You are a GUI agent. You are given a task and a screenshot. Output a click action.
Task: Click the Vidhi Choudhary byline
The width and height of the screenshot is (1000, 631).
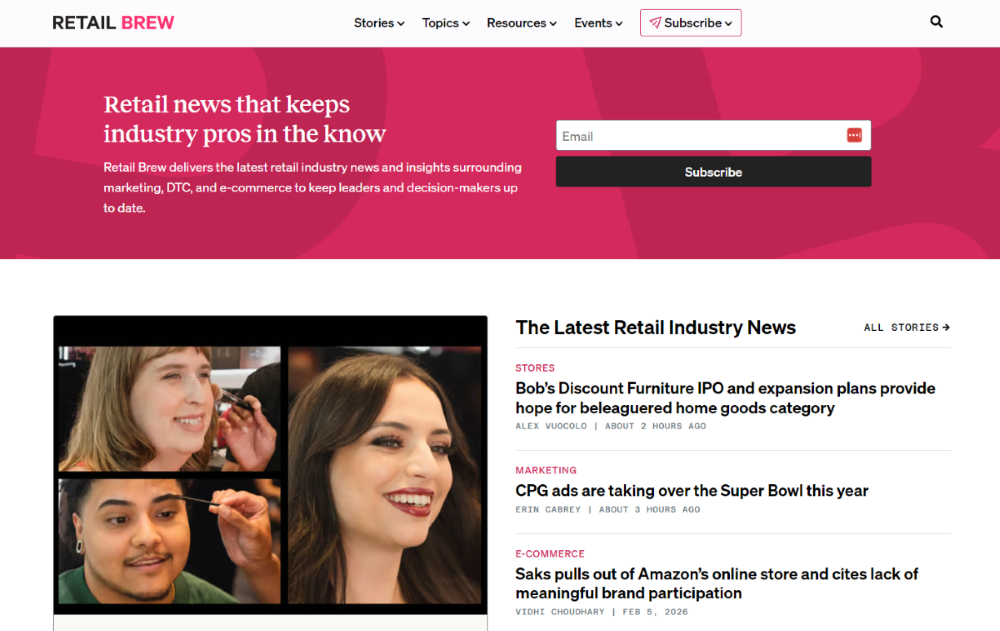(x=558, y=611)
